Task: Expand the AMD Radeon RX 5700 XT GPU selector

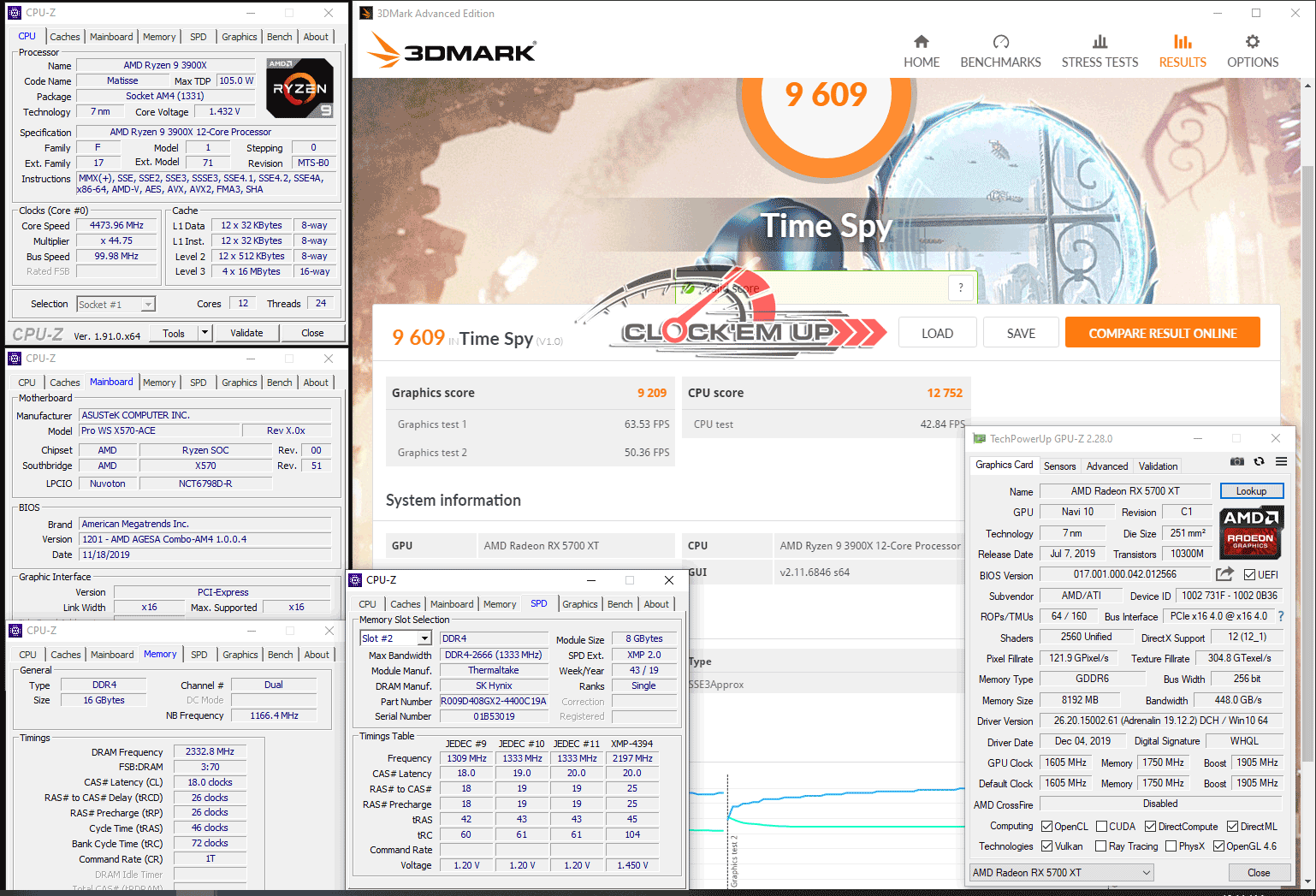Action: click(x=1147, y=873)
